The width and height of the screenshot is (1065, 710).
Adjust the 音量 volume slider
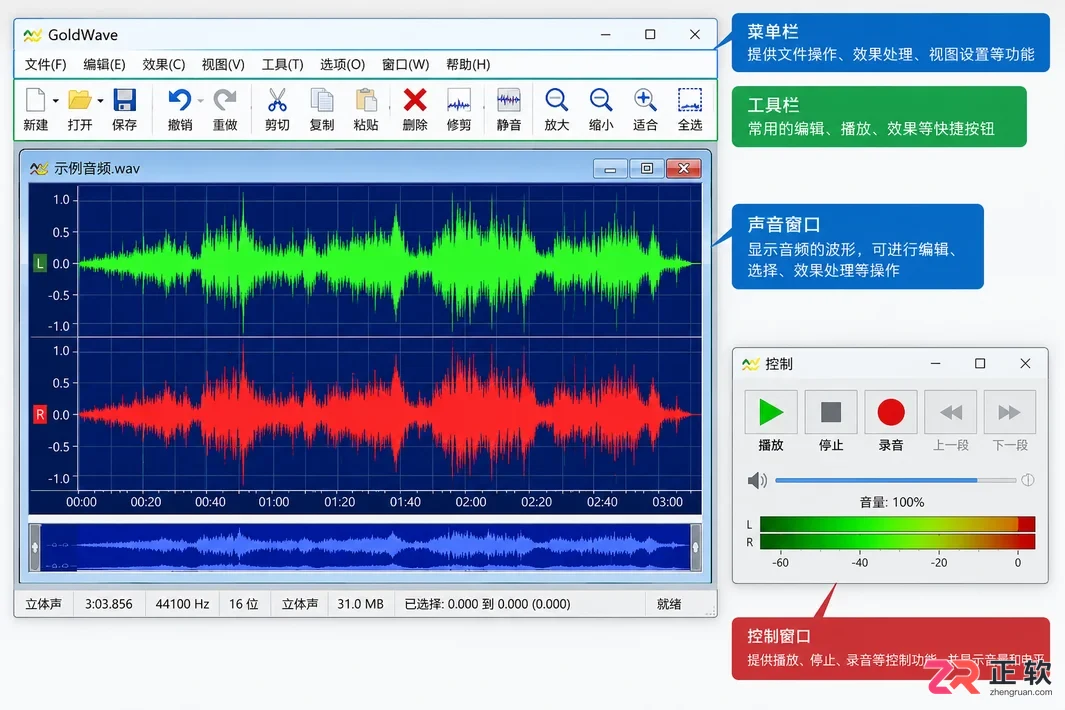point(895,480)
